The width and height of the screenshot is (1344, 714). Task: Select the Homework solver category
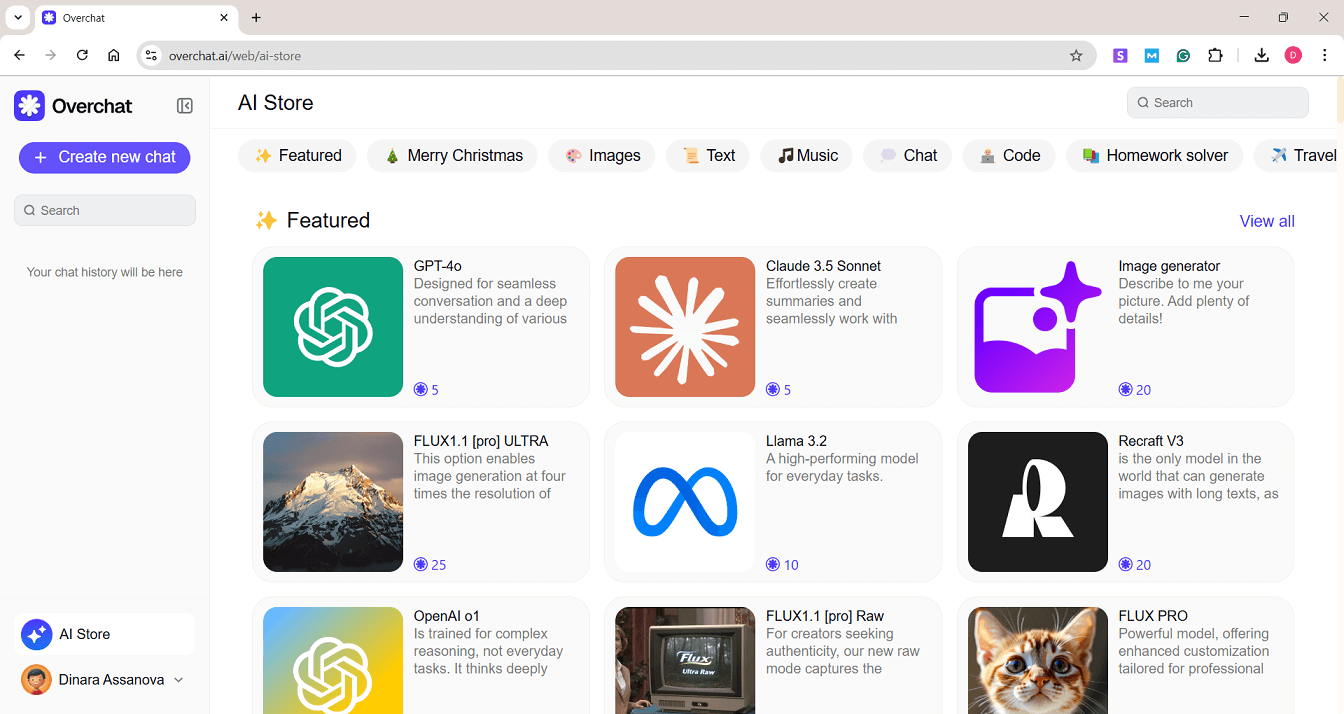[x=1154, y=155]
